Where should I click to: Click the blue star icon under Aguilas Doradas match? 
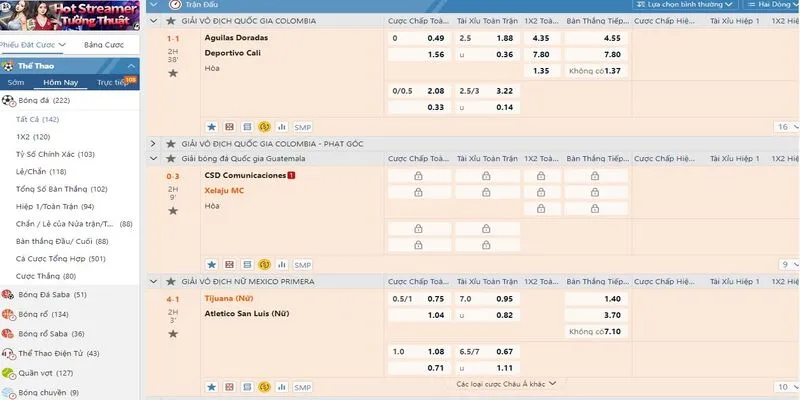(x=211, y=127)
